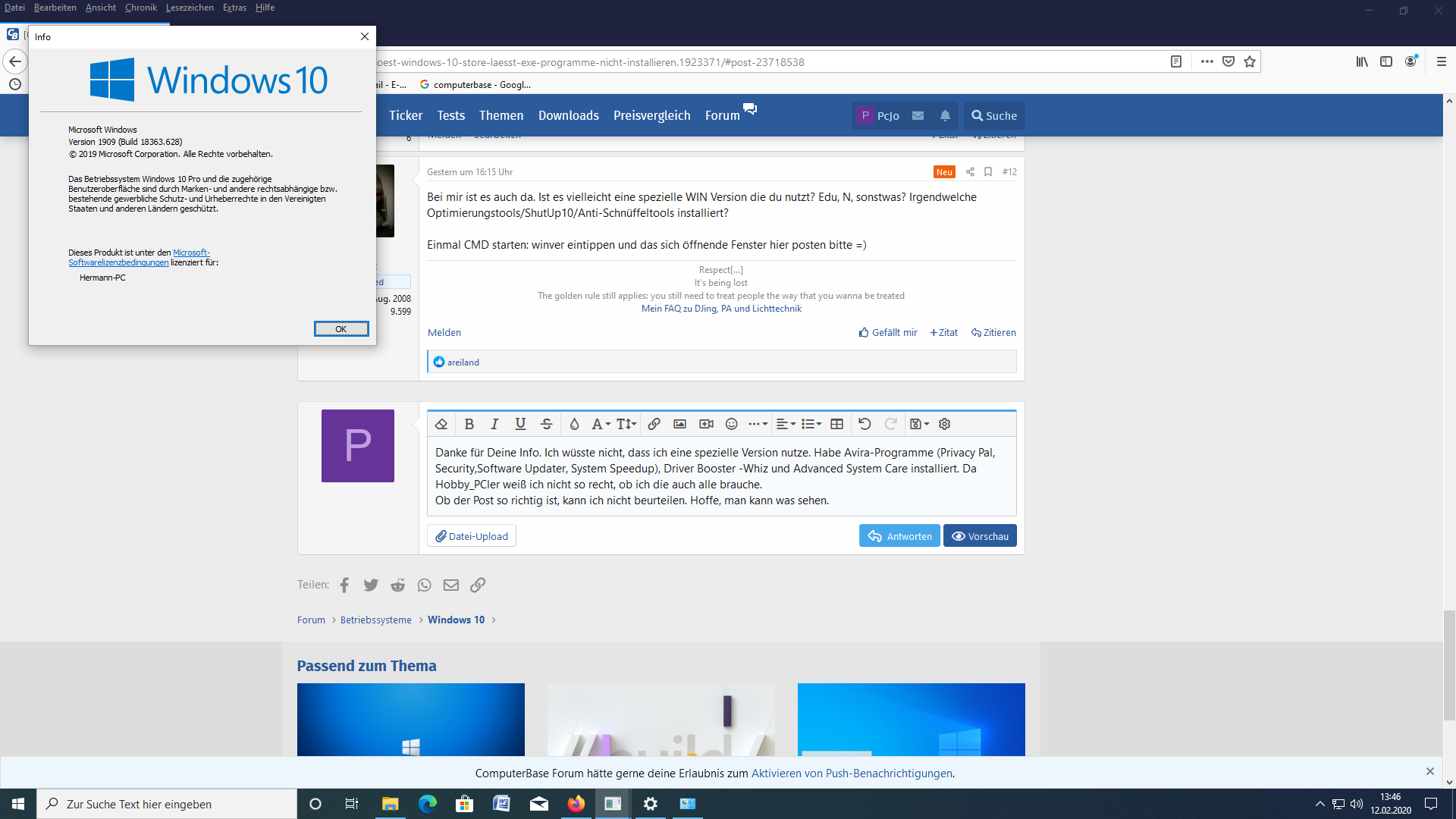
Task: Click the insert table icon
Action: click(x=836, y=424)
